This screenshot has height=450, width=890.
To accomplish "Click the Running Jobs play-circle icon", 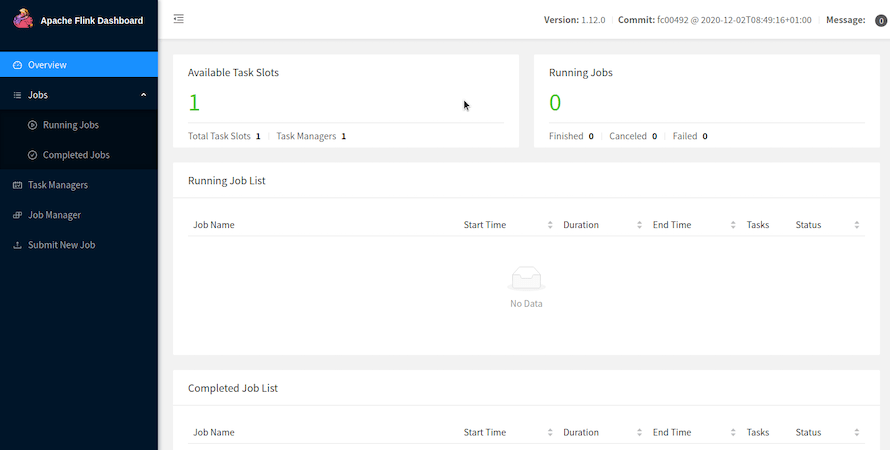I will point(32,125).
